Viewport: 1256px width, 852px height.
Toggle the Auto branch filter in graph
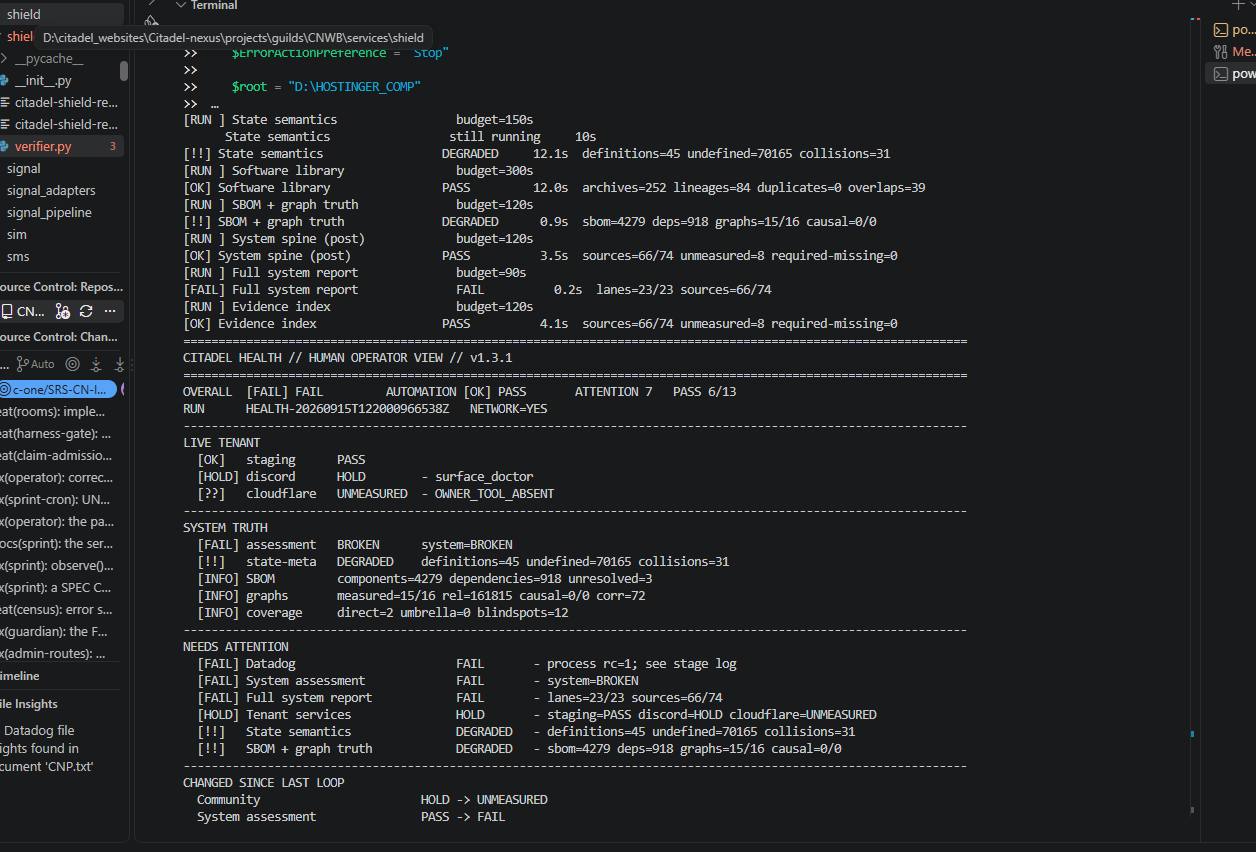coord(35,364)
